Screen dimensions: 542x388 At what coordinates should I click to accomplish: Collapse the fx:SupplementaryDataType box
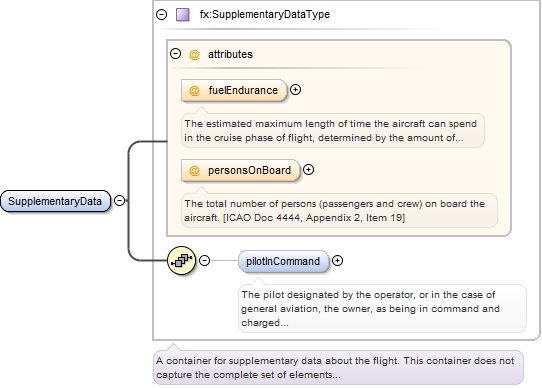[161, 15]
